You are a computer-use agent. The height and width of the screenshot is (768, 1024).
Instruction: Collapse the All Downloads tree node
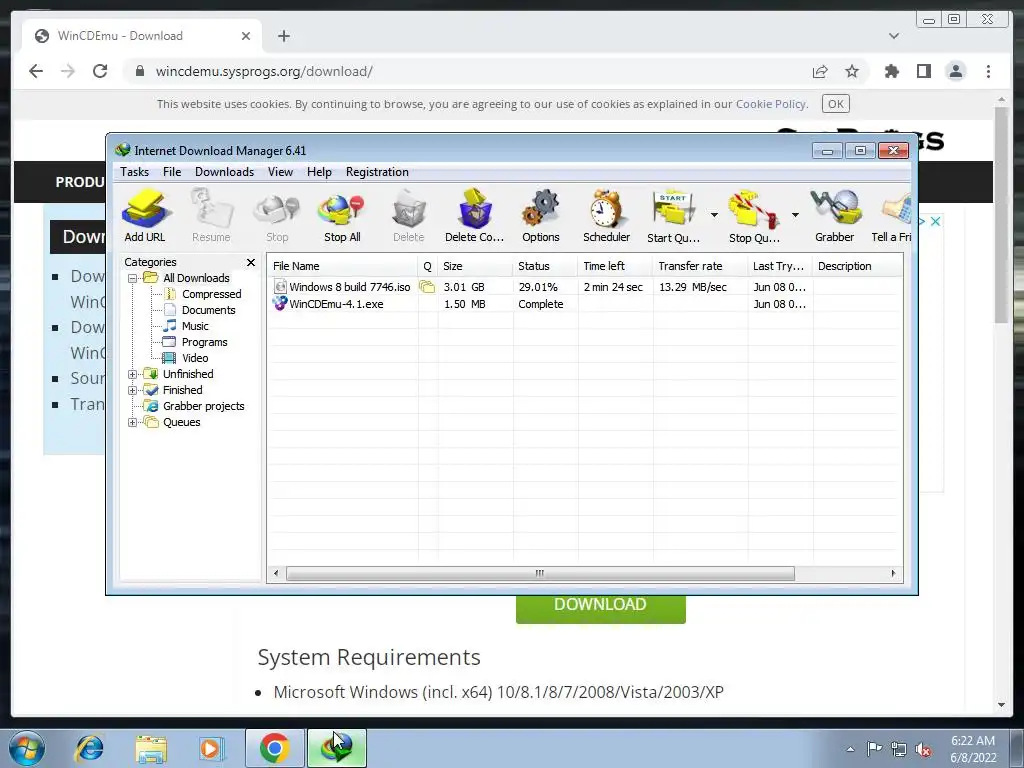133,278
